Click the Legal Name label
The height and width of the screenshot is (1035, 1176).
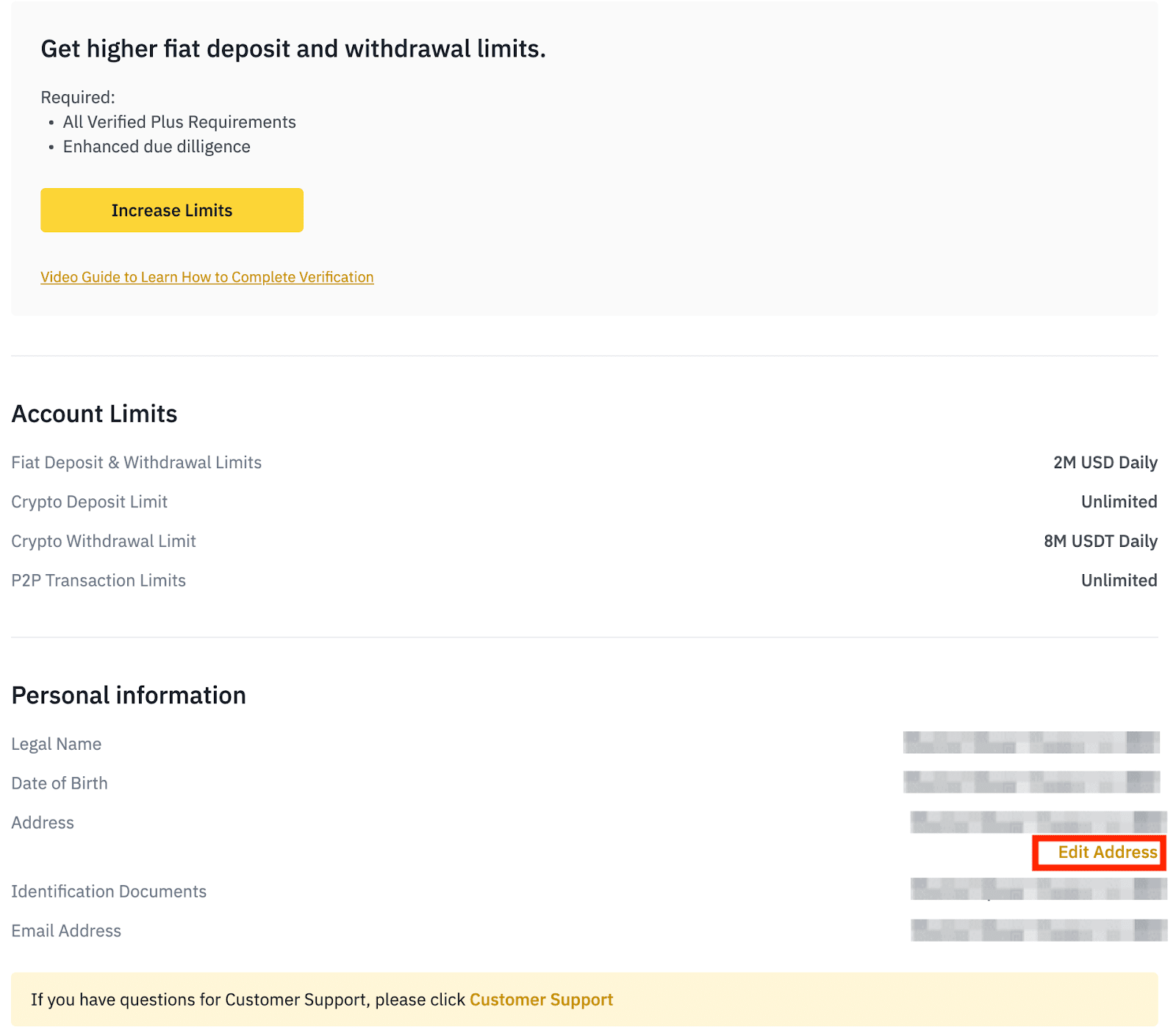point(56,744)
